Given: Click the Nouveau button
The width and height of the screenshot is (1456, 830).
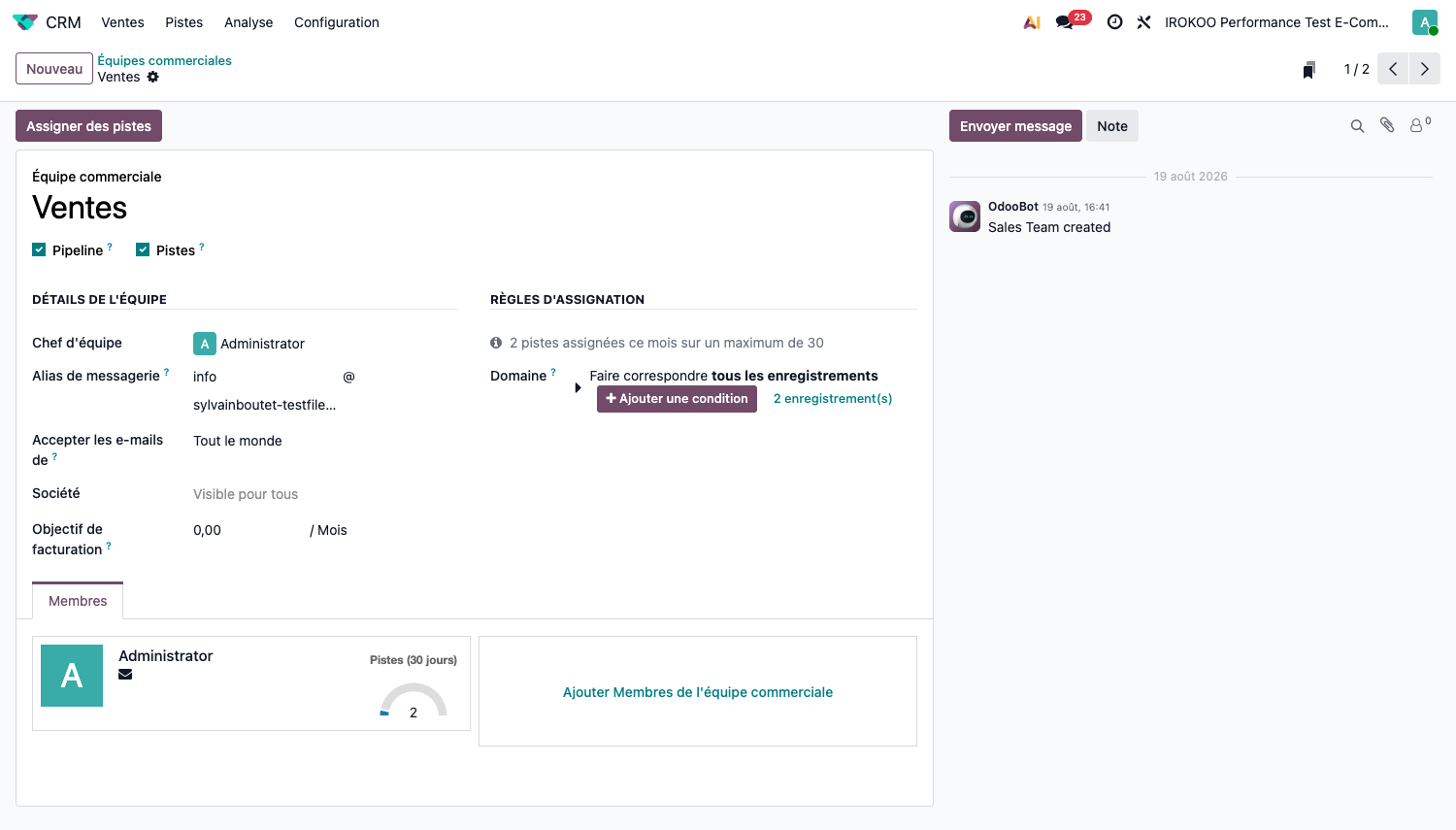Looking at the screenshot, I should pos(54,69).
